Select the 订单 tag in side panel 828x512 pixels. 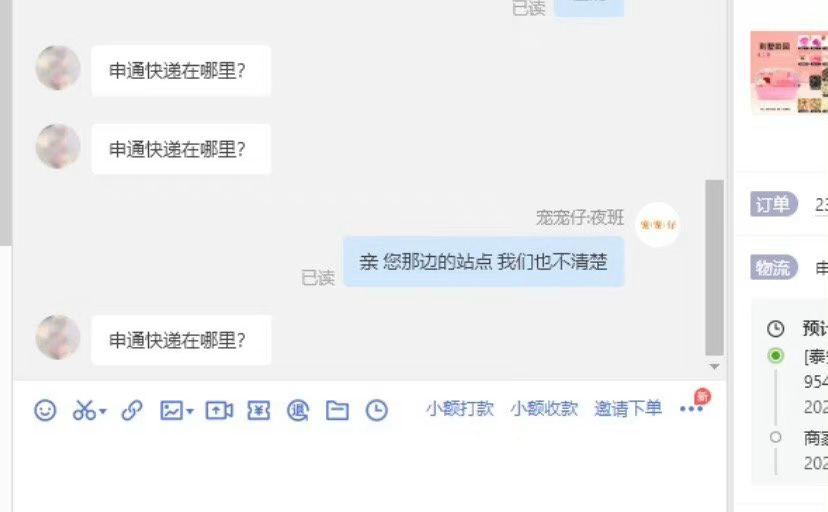pos(774,204)
